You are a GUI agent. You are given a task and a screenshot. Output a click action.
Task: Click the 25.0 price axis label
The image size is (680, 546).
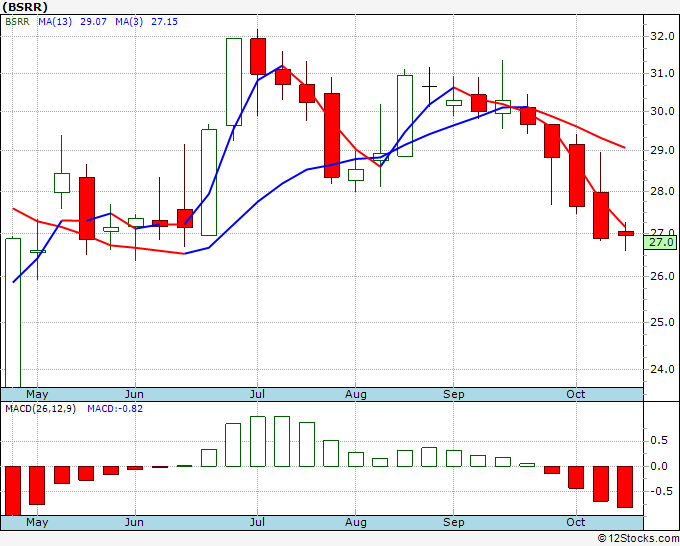point(662,322)
